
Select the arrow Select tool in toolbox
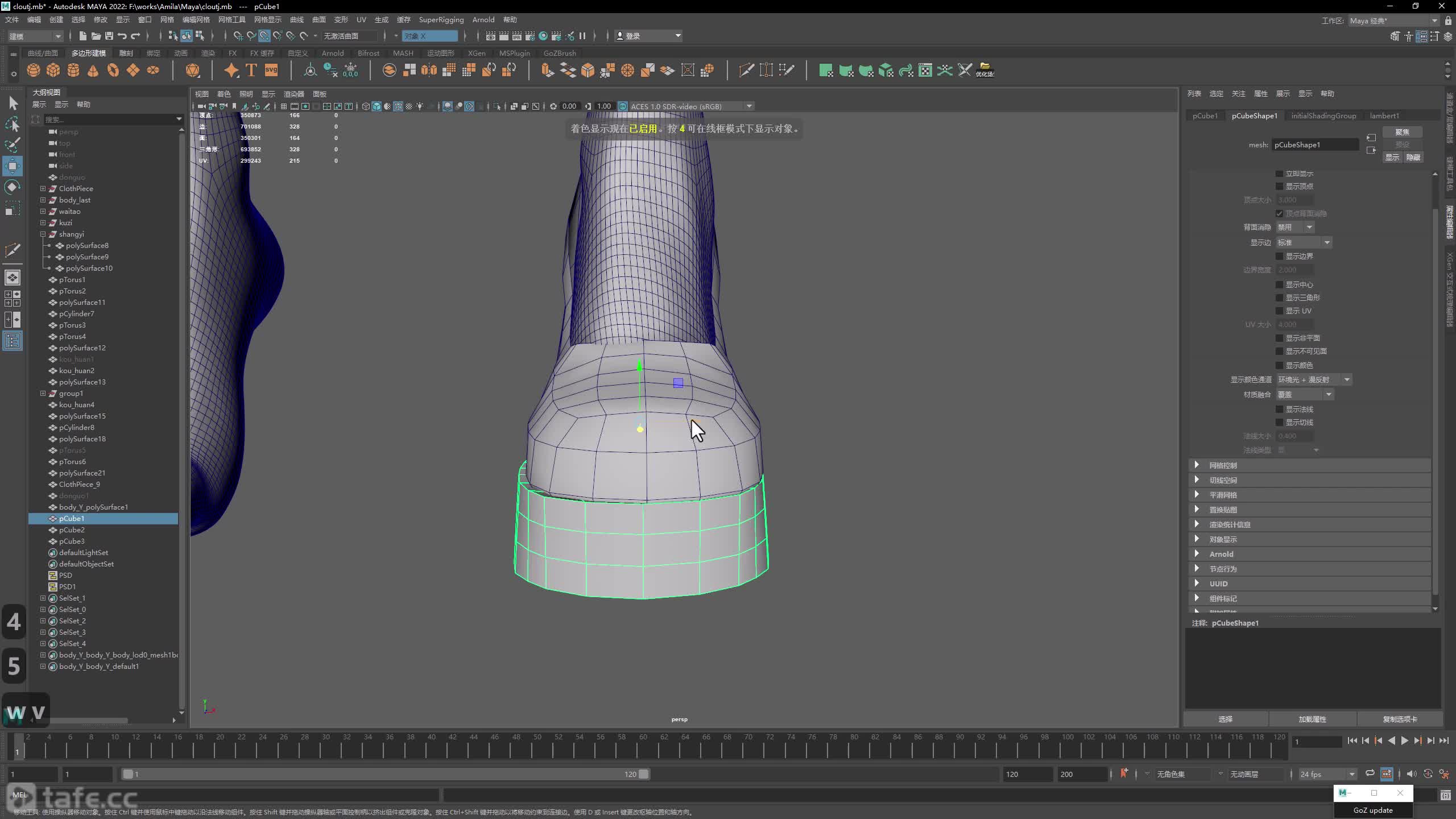pos(13,103)
